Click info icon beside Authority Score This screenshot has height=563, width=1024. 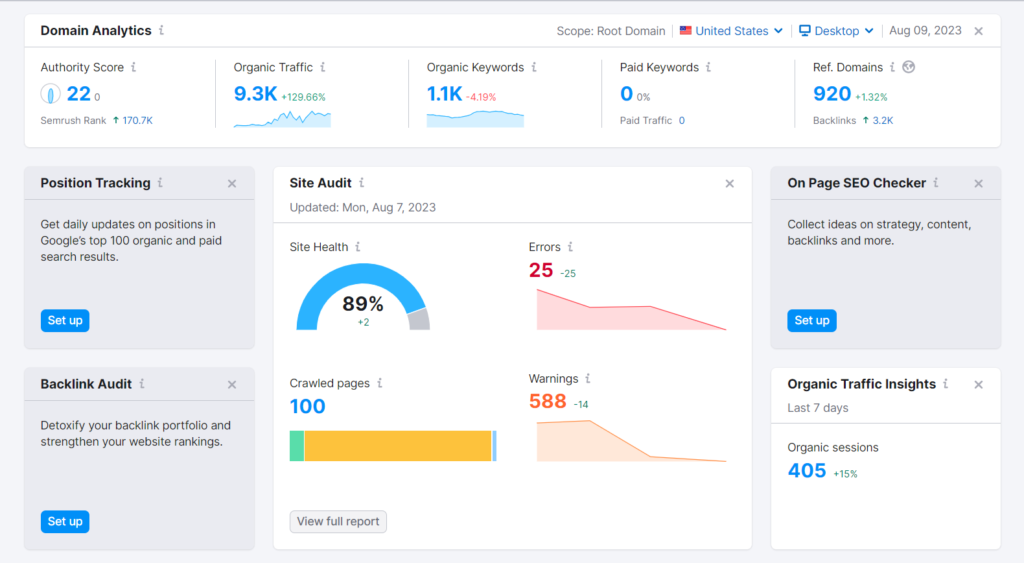click(134, 68)
